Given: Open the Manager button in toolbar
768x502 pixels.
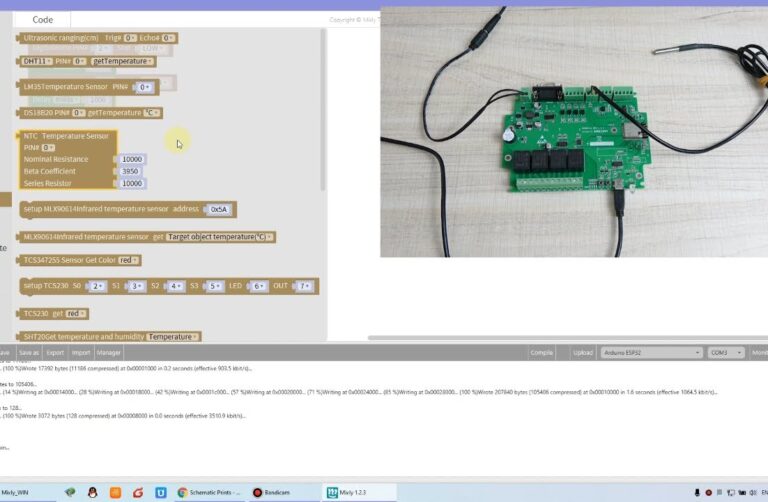Looking at the screenshot, I should [108, 352].
